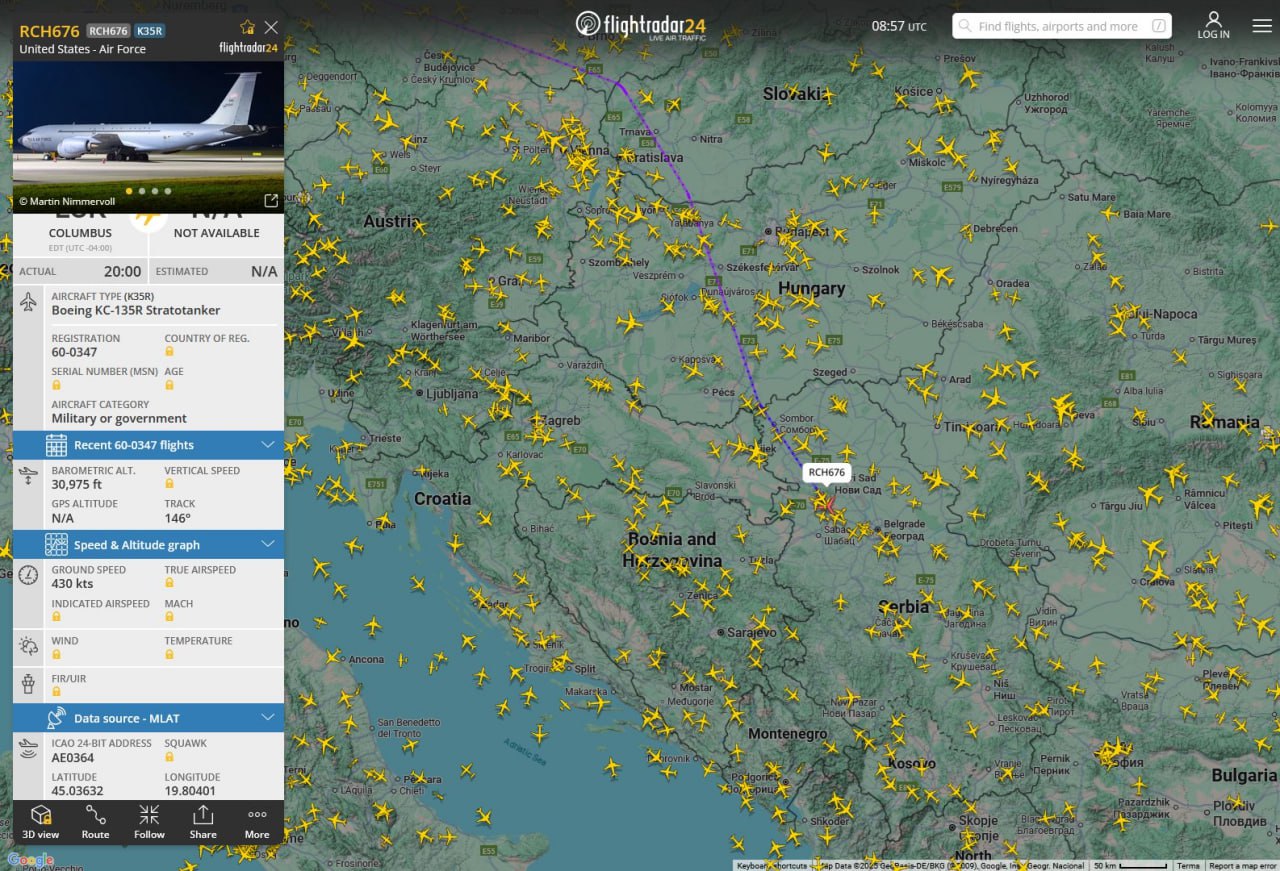Viewport: 1280px width, 871px height.
Task: Click the locked Vertical Speed icon
Action: pyautogui.click(x=170, y=484)
